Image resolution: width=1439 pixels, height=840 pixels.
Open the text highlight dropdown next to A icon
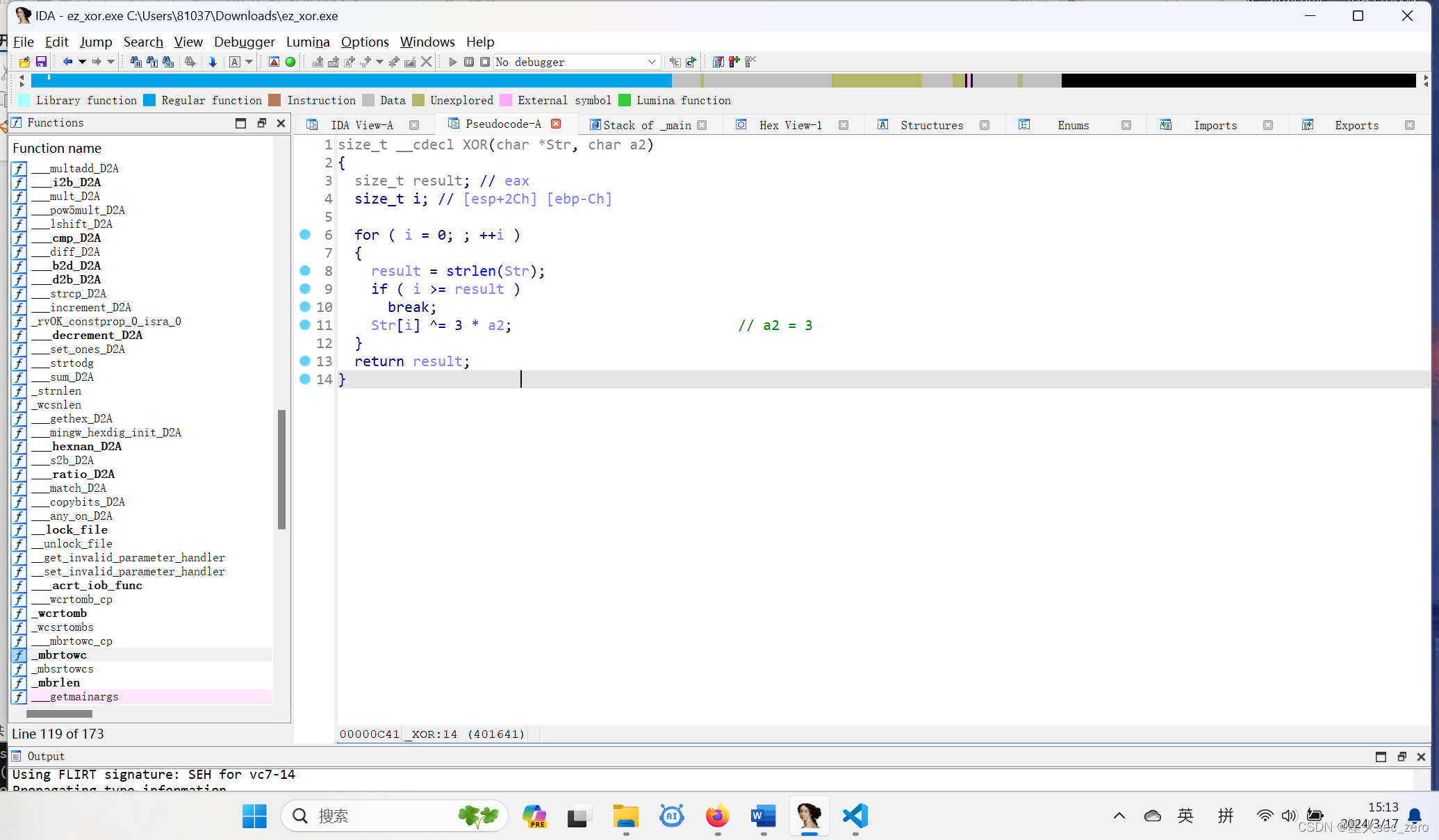249,62
